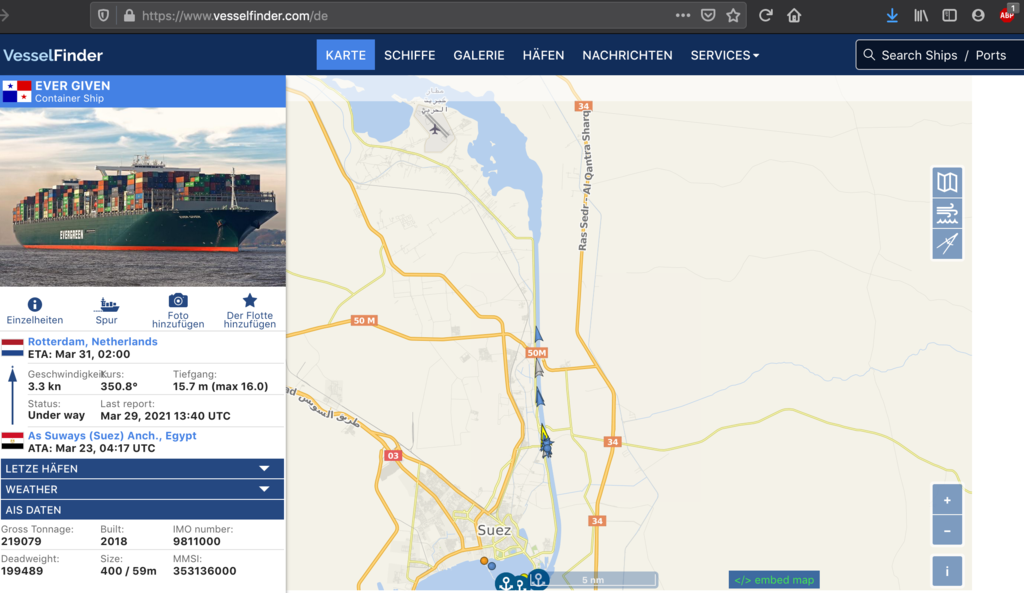
Task: Click the Under way status text
Action: tap(56, 415)
